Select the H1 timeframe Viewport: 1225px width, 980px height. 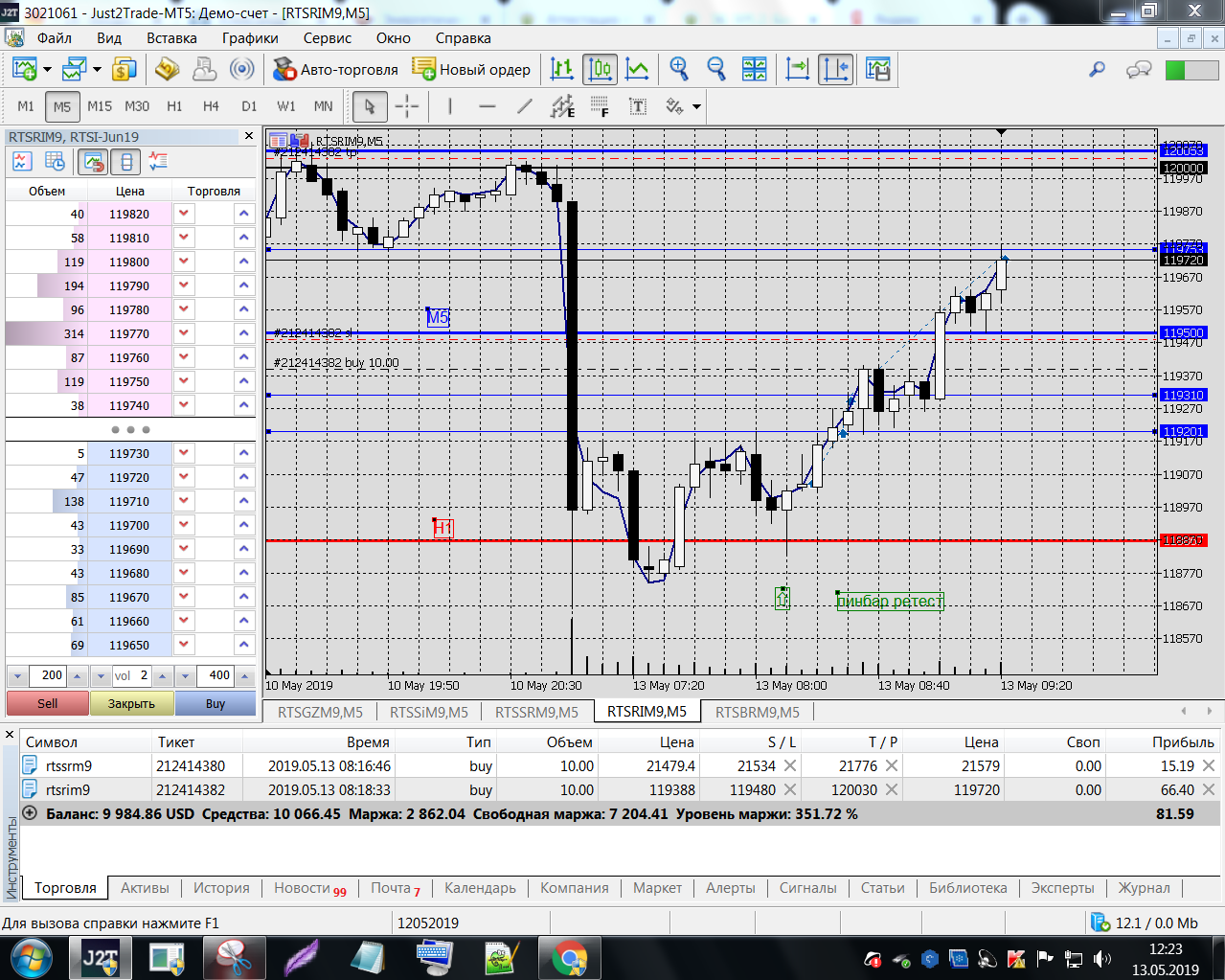174,106
